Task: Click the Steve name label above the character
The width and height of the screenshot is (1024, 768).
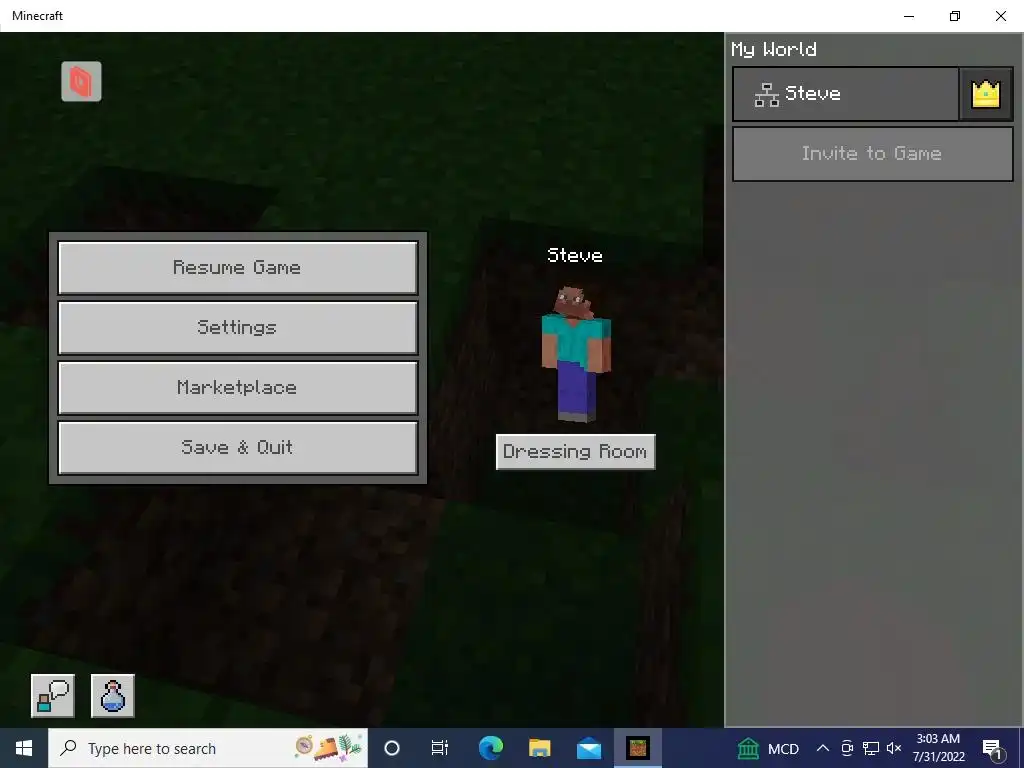Action: click(x=575, y=255)
